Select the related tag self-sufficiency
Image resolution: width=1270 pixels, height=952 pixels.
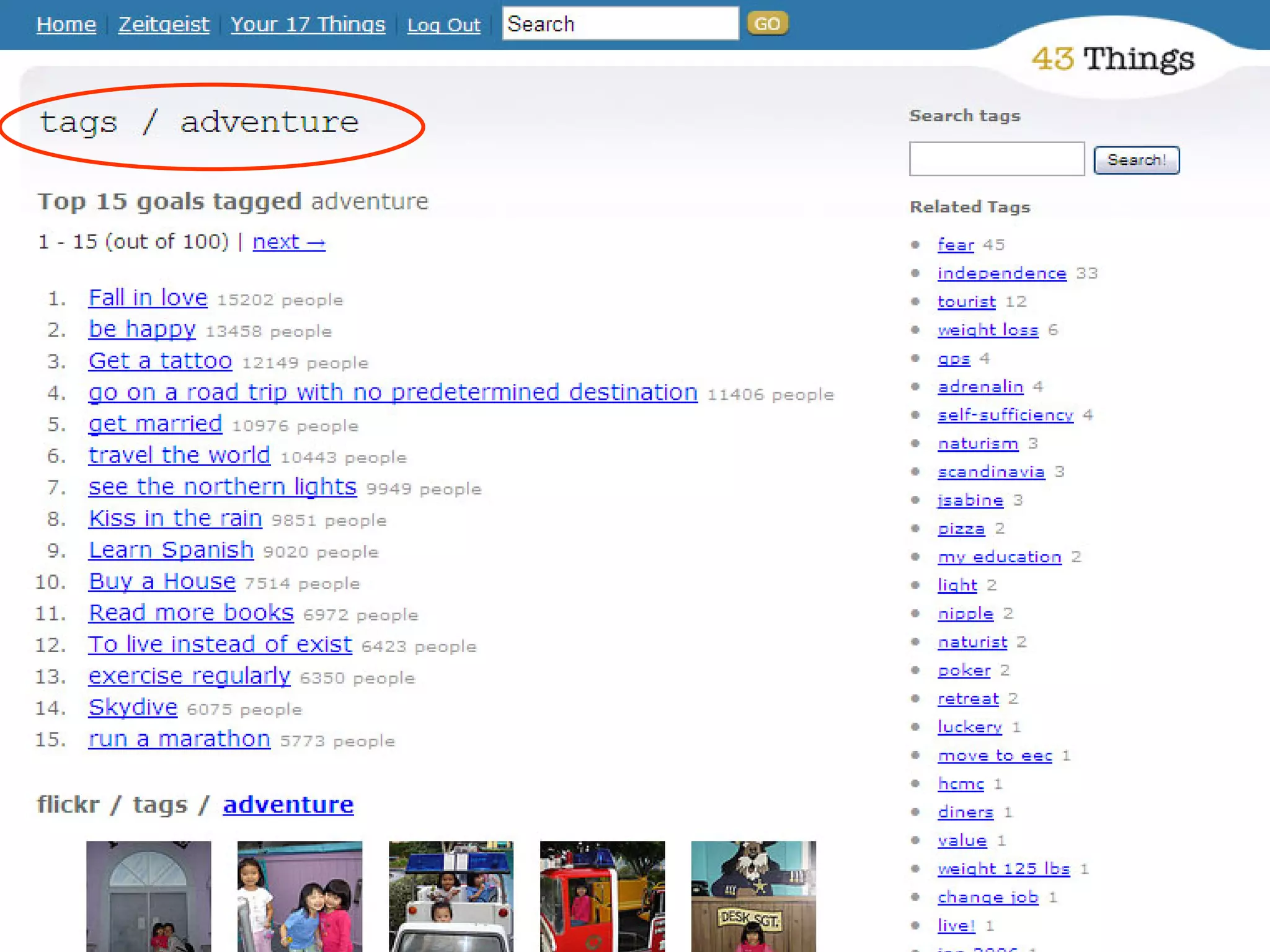coord(1005,415)
